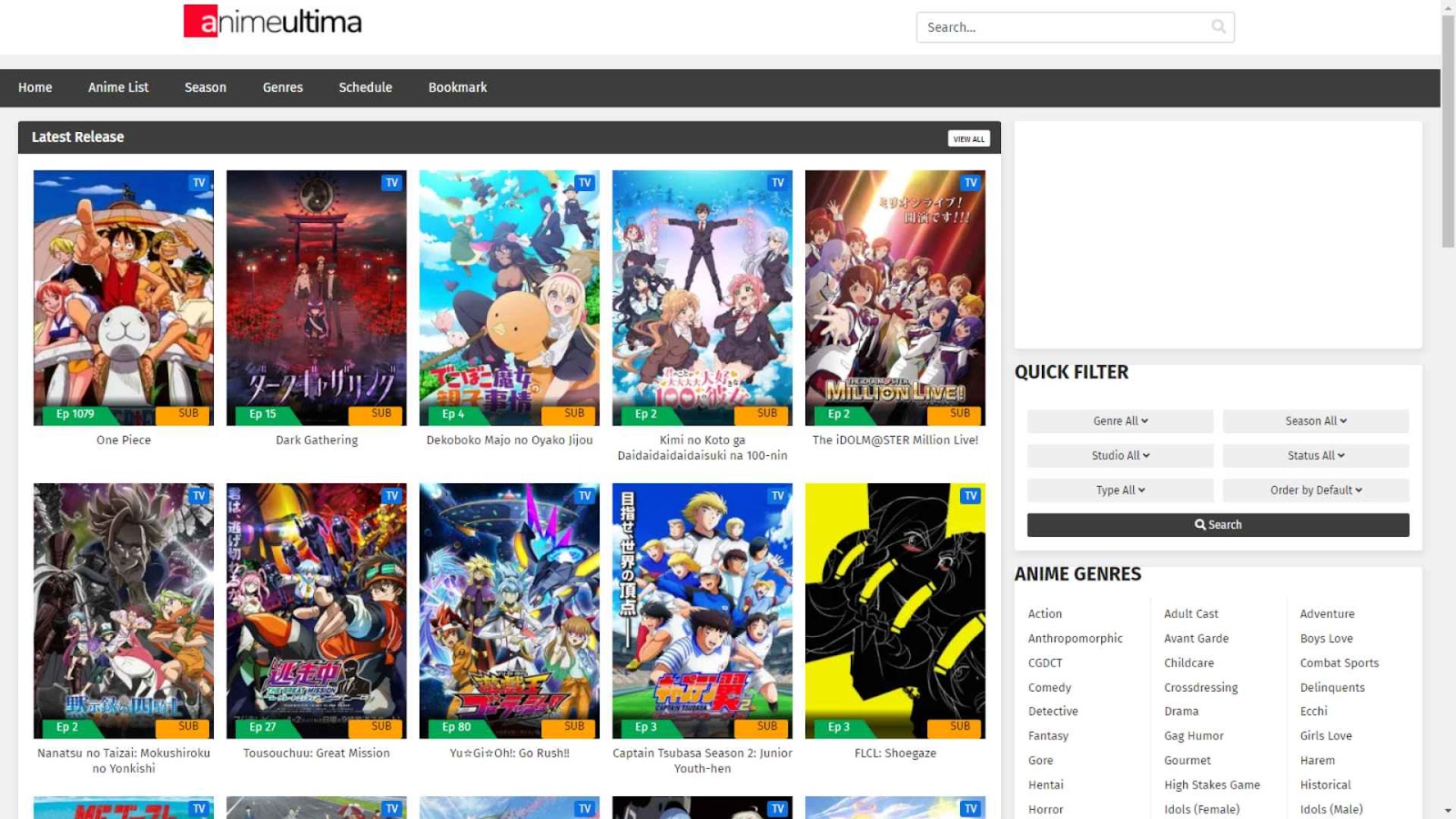Select the Adult Cast genre link

pos(1191,614)
